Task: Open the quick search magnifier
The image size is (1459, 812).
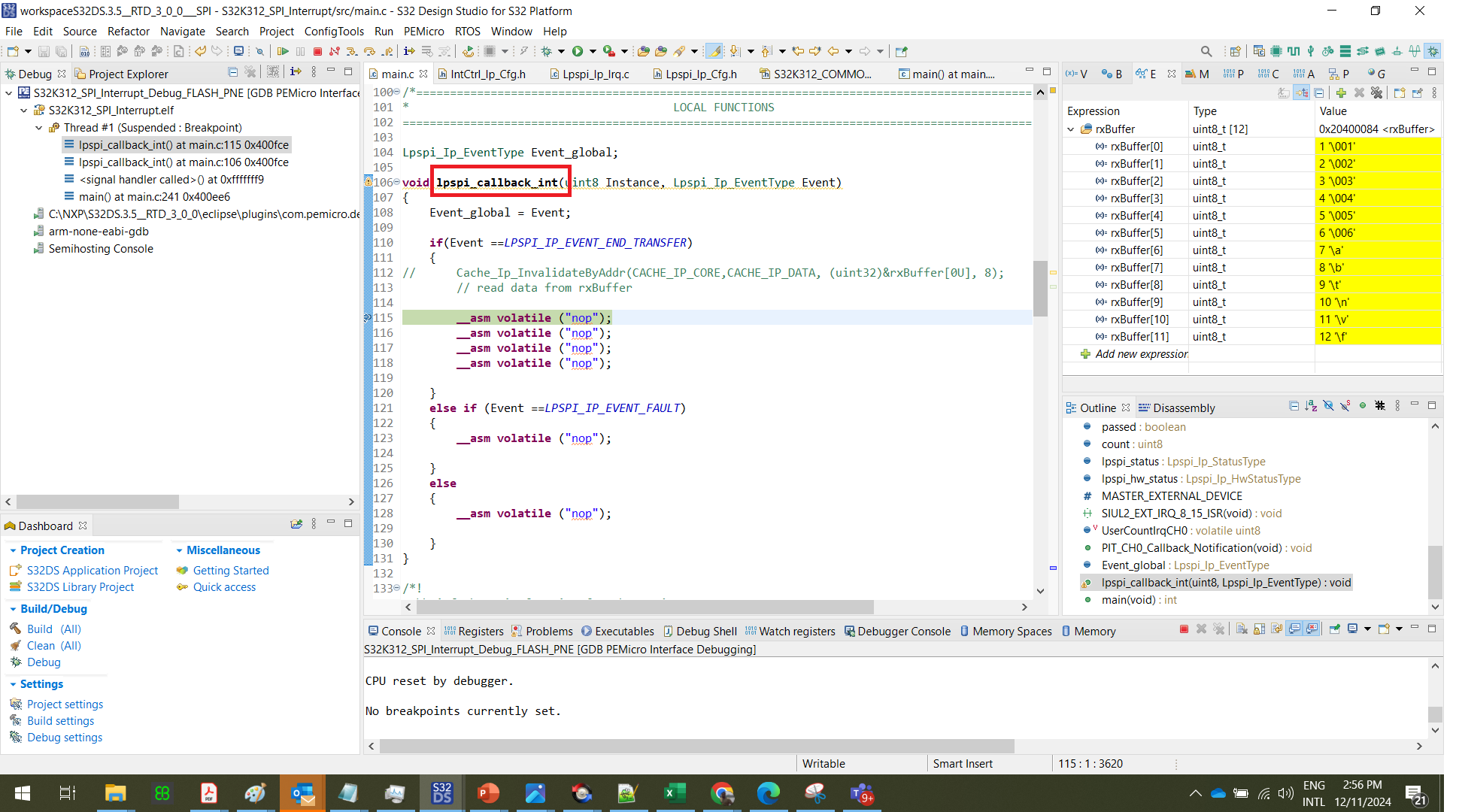Action: click(x=1206, y=51)
